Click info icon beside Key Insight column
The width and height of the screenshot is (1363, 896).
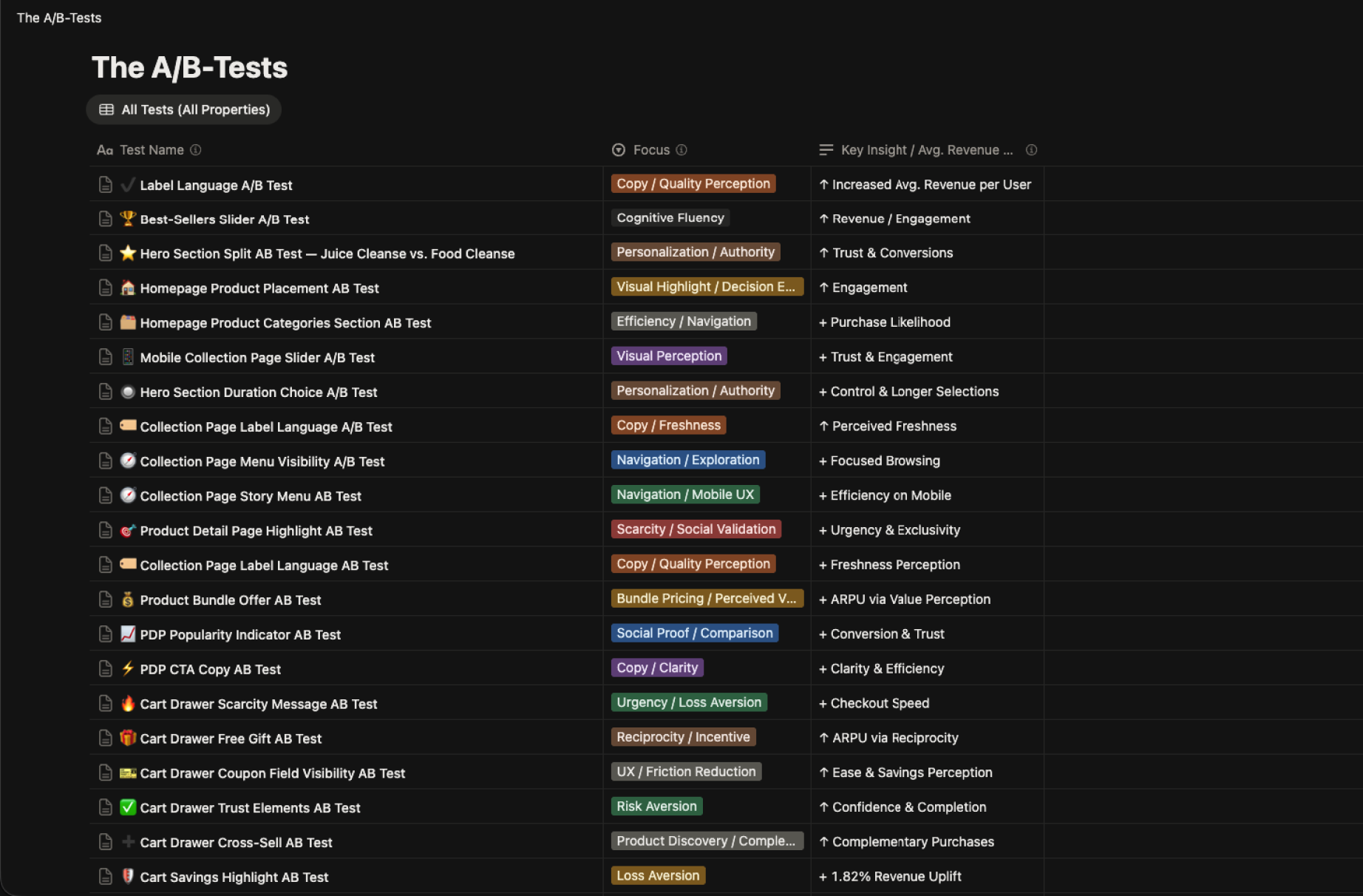(1031, 150)
